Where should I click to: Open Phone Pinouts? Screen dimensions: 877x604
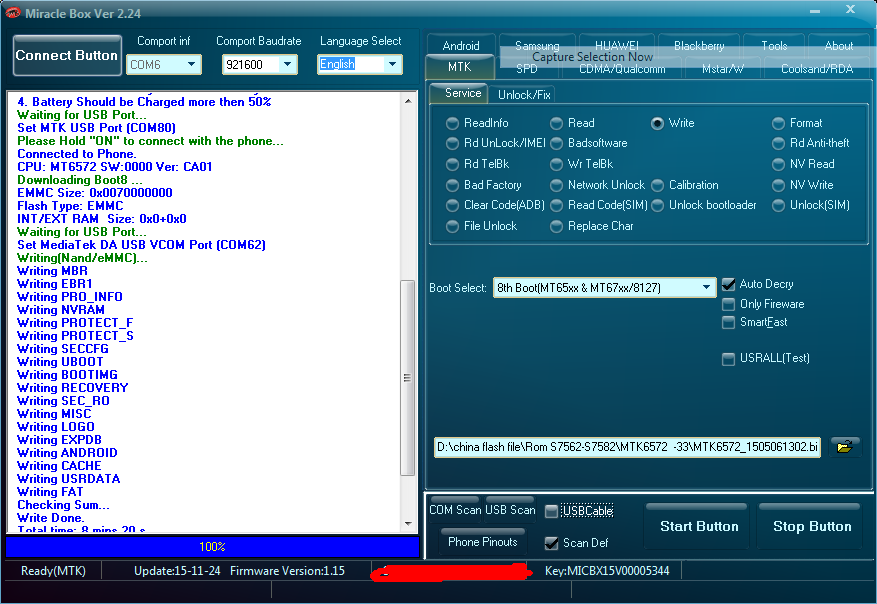(483, 541)
